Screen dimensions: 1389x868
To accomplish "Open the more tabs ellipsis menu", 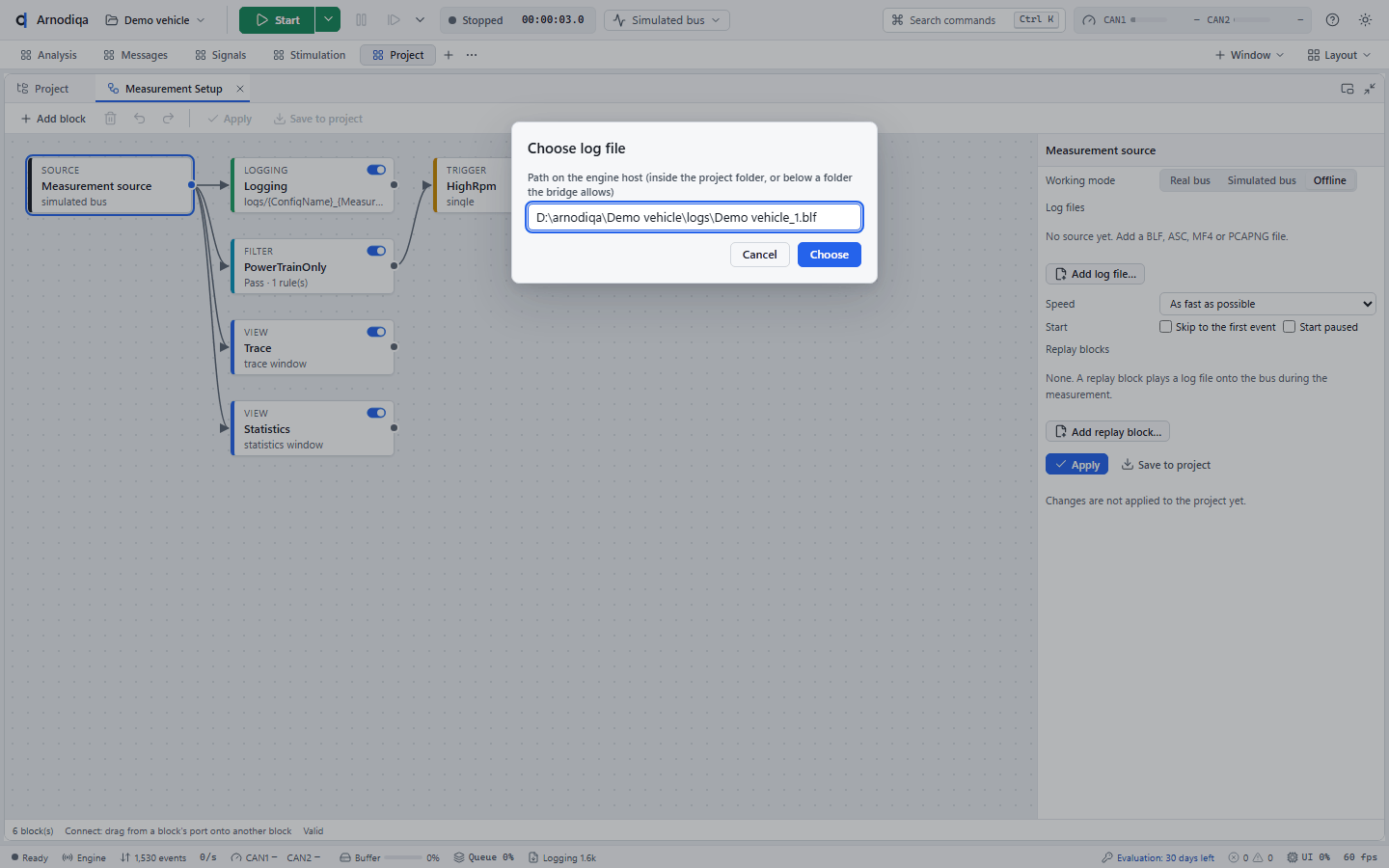I will tap(472, 55).
